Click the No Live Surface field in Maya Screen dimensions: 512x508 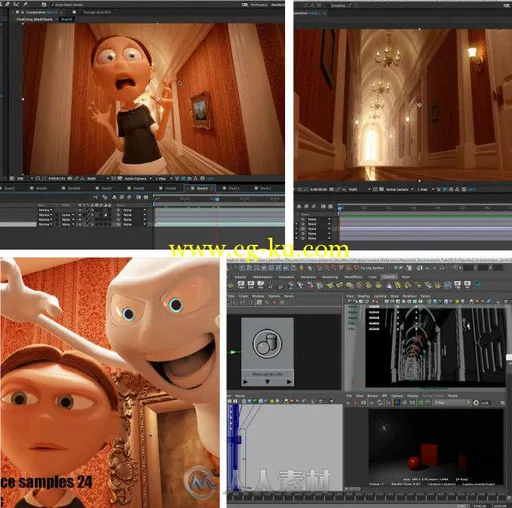click(x=373, y=268)
